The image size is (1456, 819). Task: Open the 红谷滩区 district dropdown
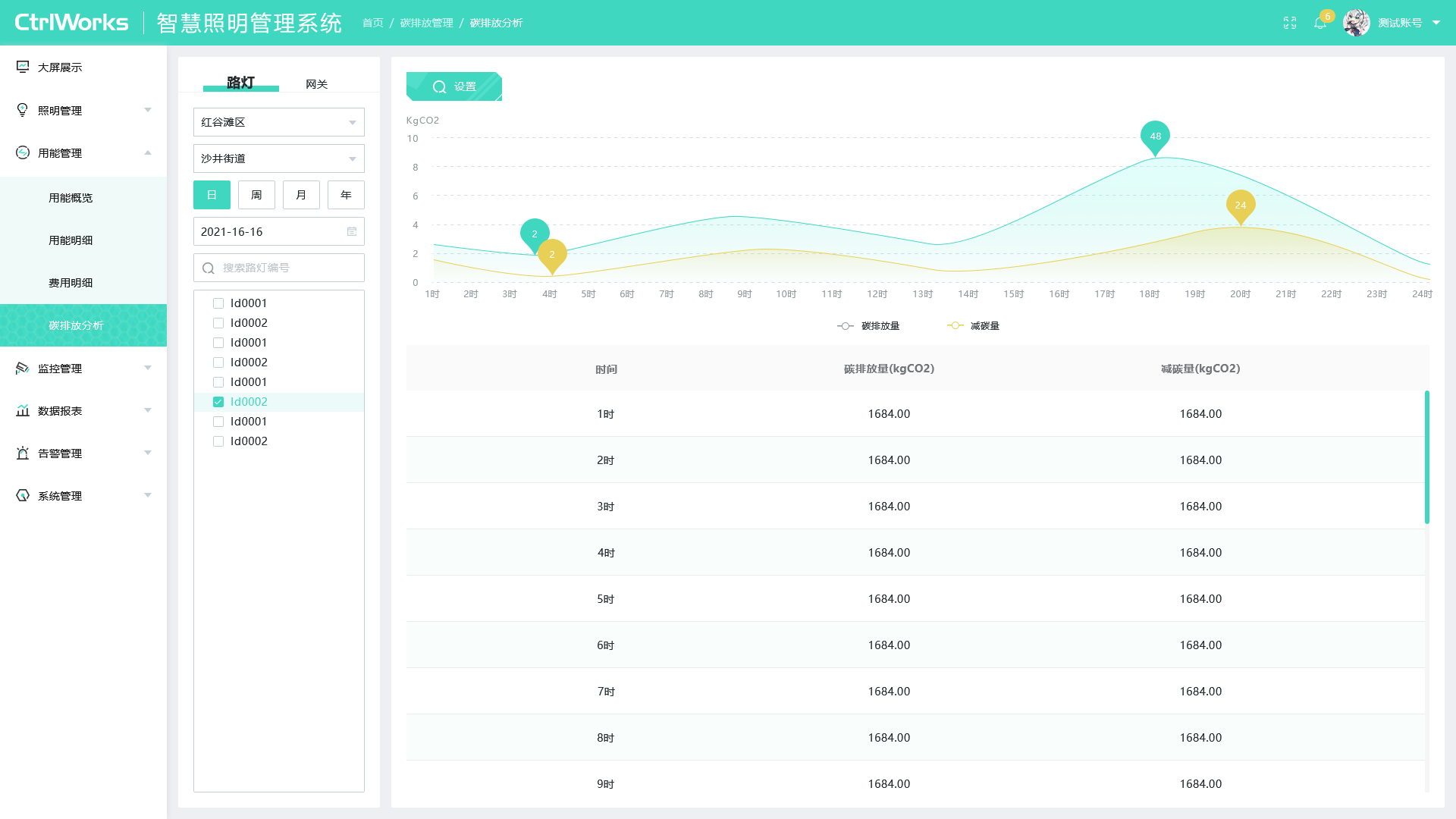click(279, 122)
